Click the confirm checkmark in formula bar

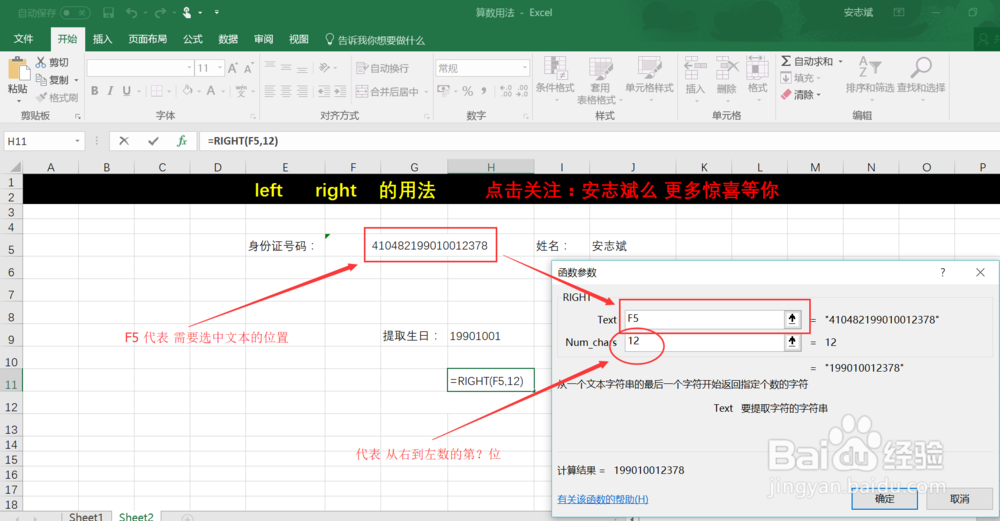(153, 141)
